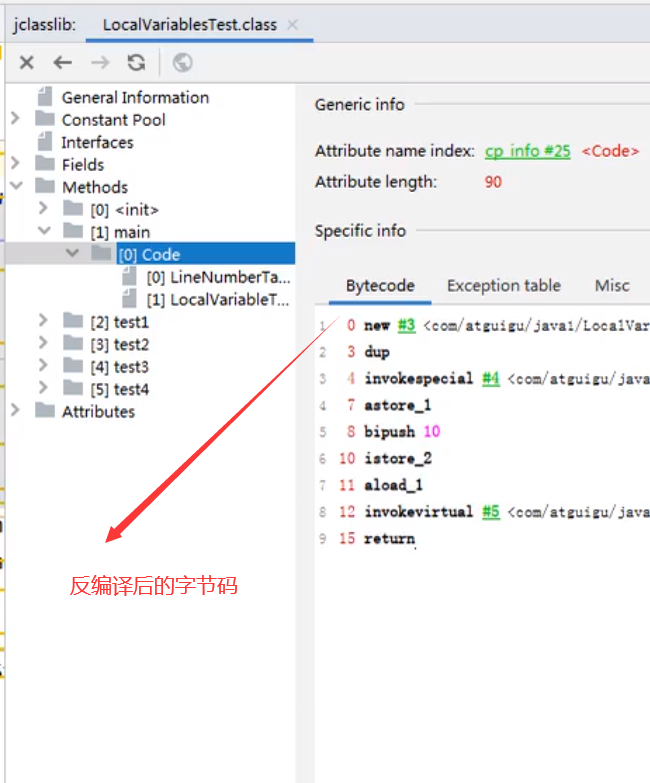Click the astore_1 bytecode instruction
650x783 pixels.
pos(397,405)
